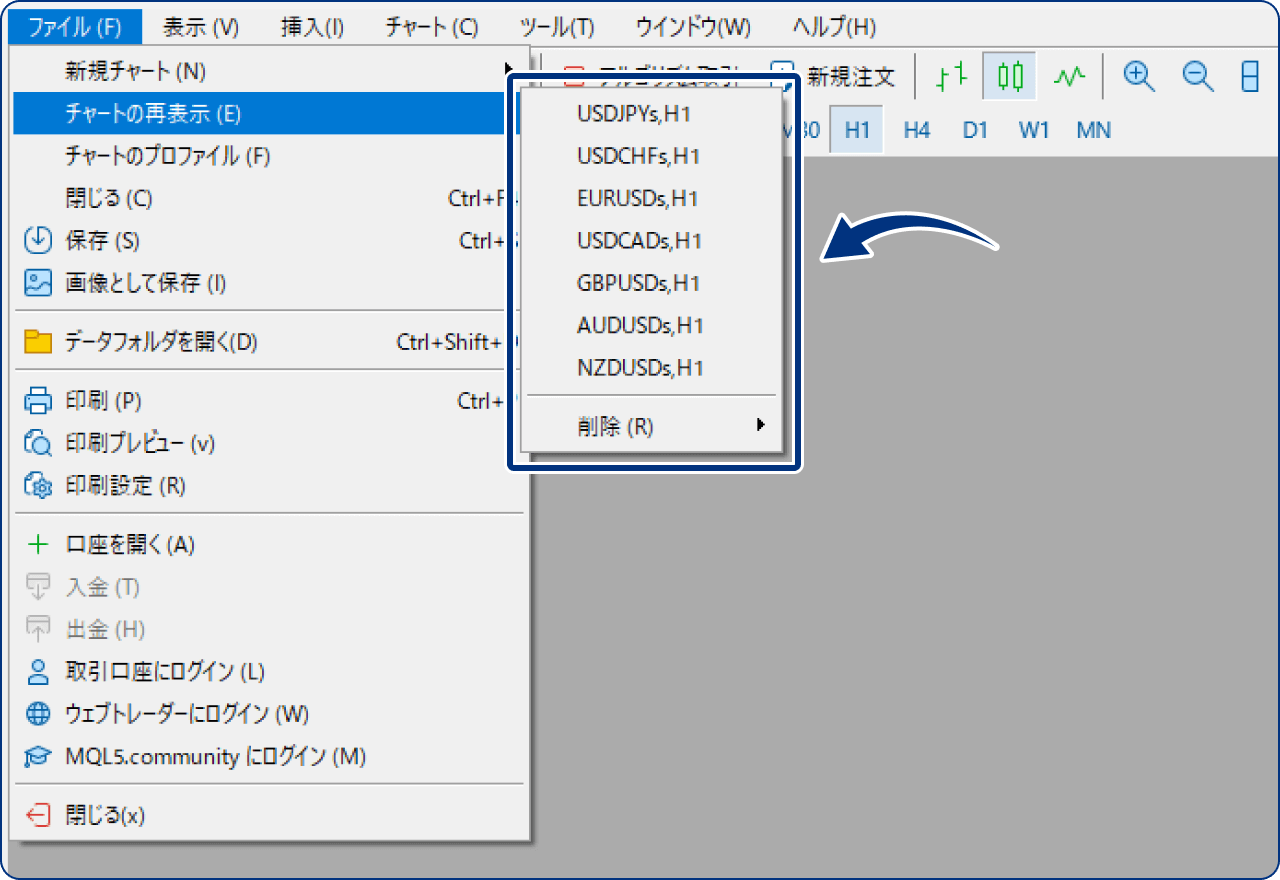The width and height of the screenshot is (1280, 880).
Task: Open 印刷プレビュー (v) entry
Action: pyautogui.click(x=140, y=443)
